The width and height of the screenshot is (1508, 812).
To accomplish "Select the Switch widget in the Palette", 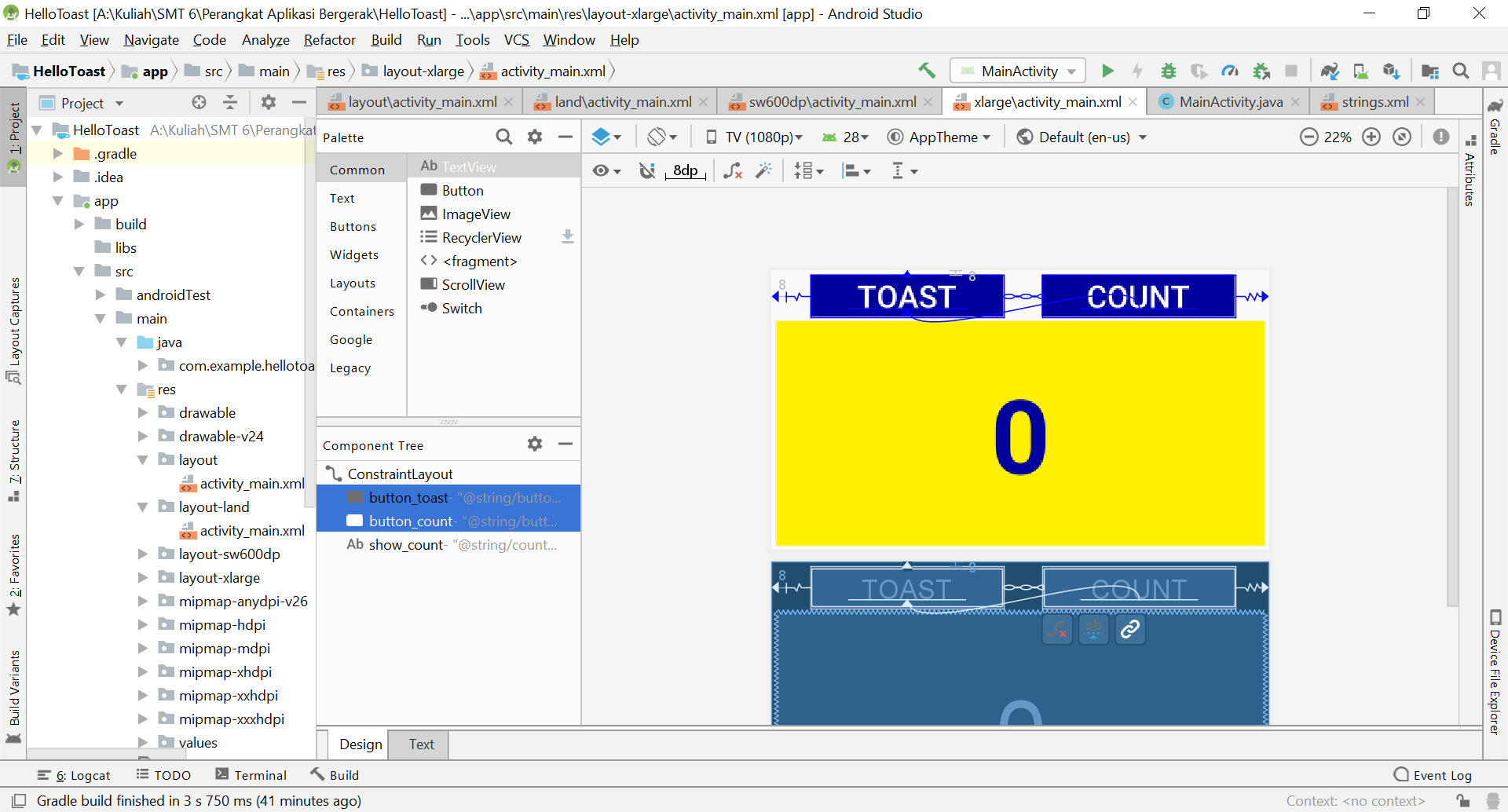I will [460, 308].
